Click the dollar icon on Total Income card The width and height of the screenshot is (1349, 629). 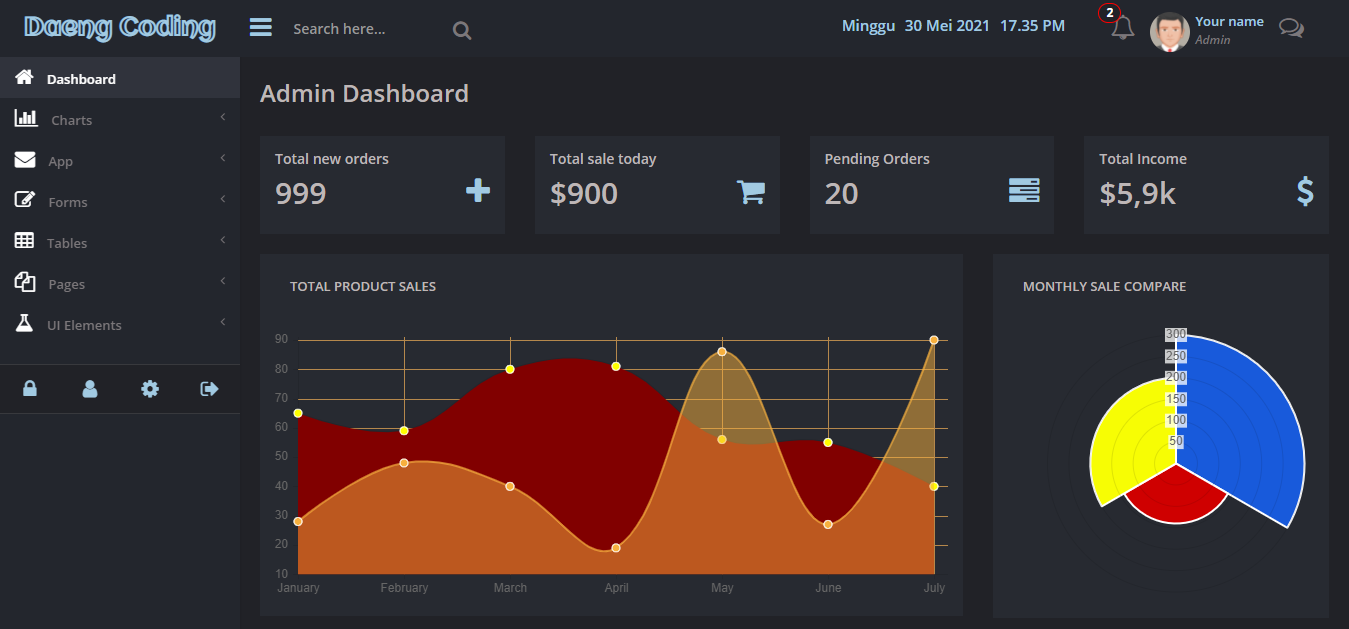1304,192
